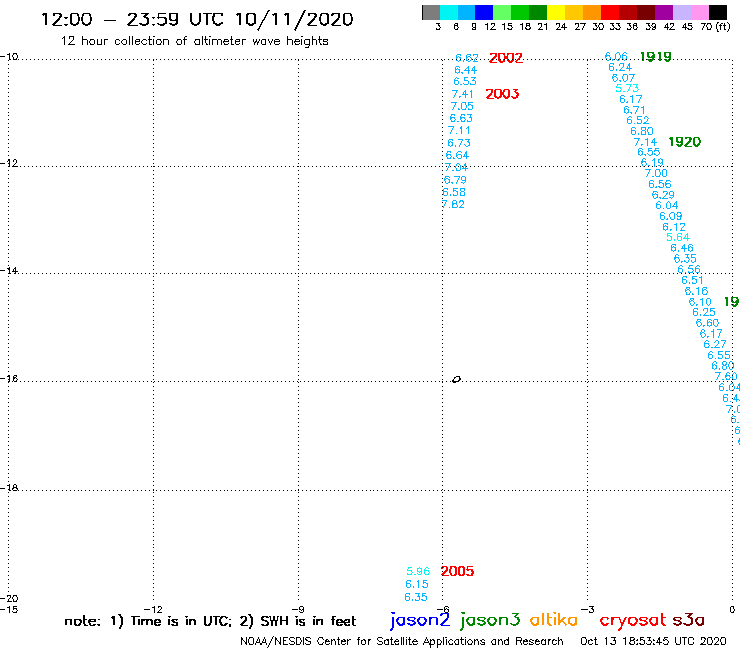Pick the pink swatch near 70 ft
The image size is (740, 650).
click(700, 12)
